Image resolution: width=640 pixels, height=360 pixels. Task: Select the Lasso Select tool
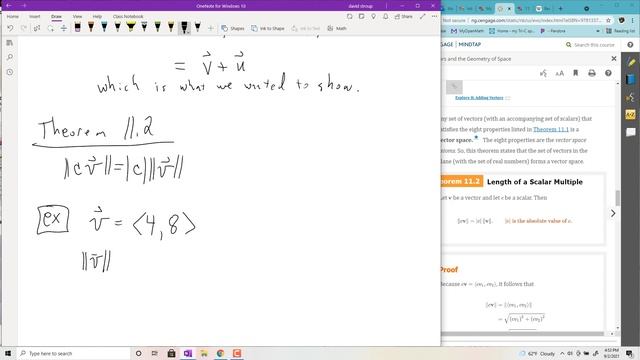(x=50, y=28)
